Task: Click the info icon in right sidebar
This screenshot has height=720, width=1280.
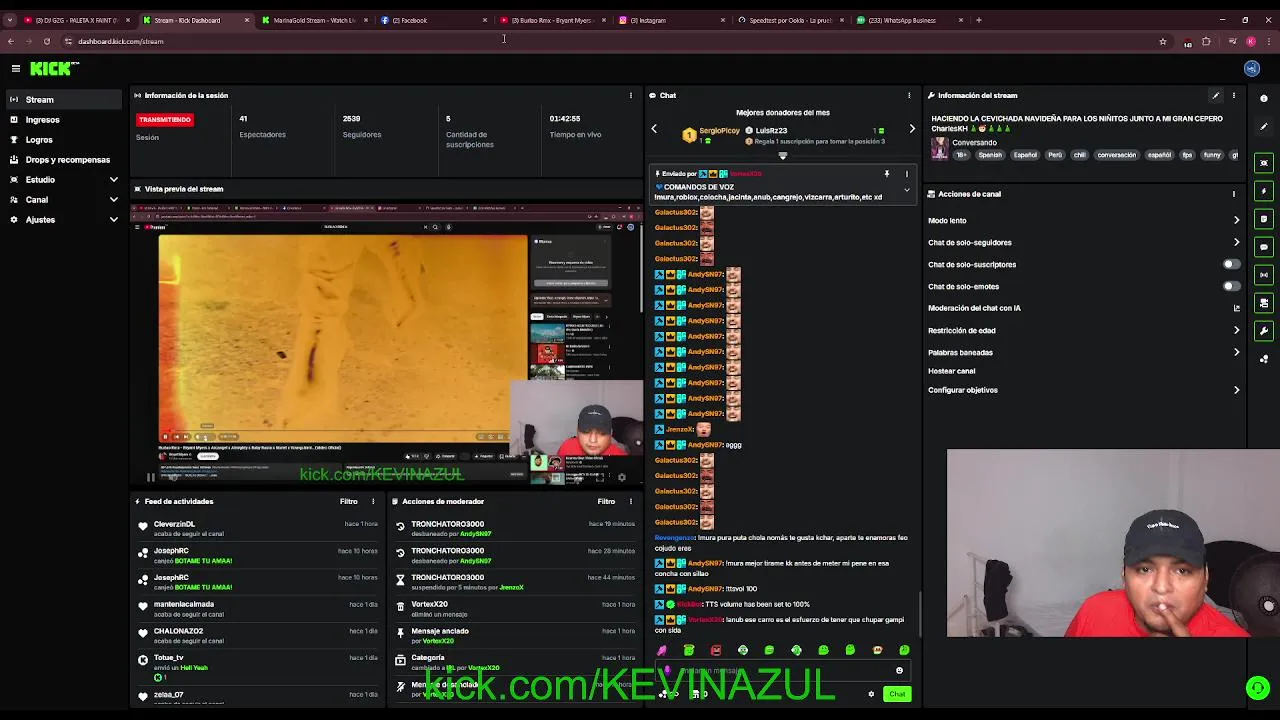Action: 1264,98
